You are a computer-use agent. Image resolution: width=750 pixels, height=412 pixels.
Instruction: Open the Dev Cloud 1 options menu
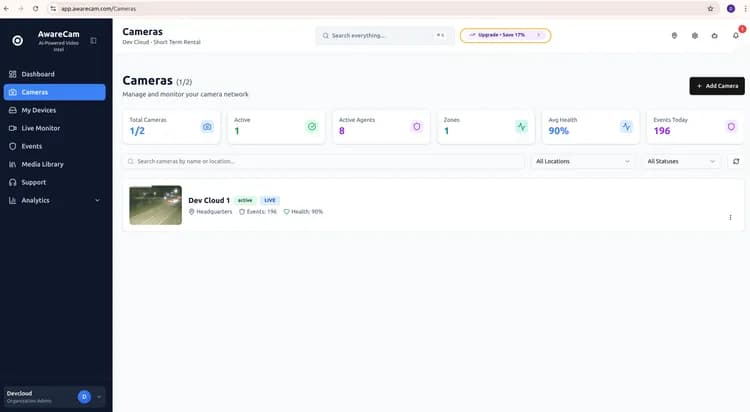tap(730, 217)
